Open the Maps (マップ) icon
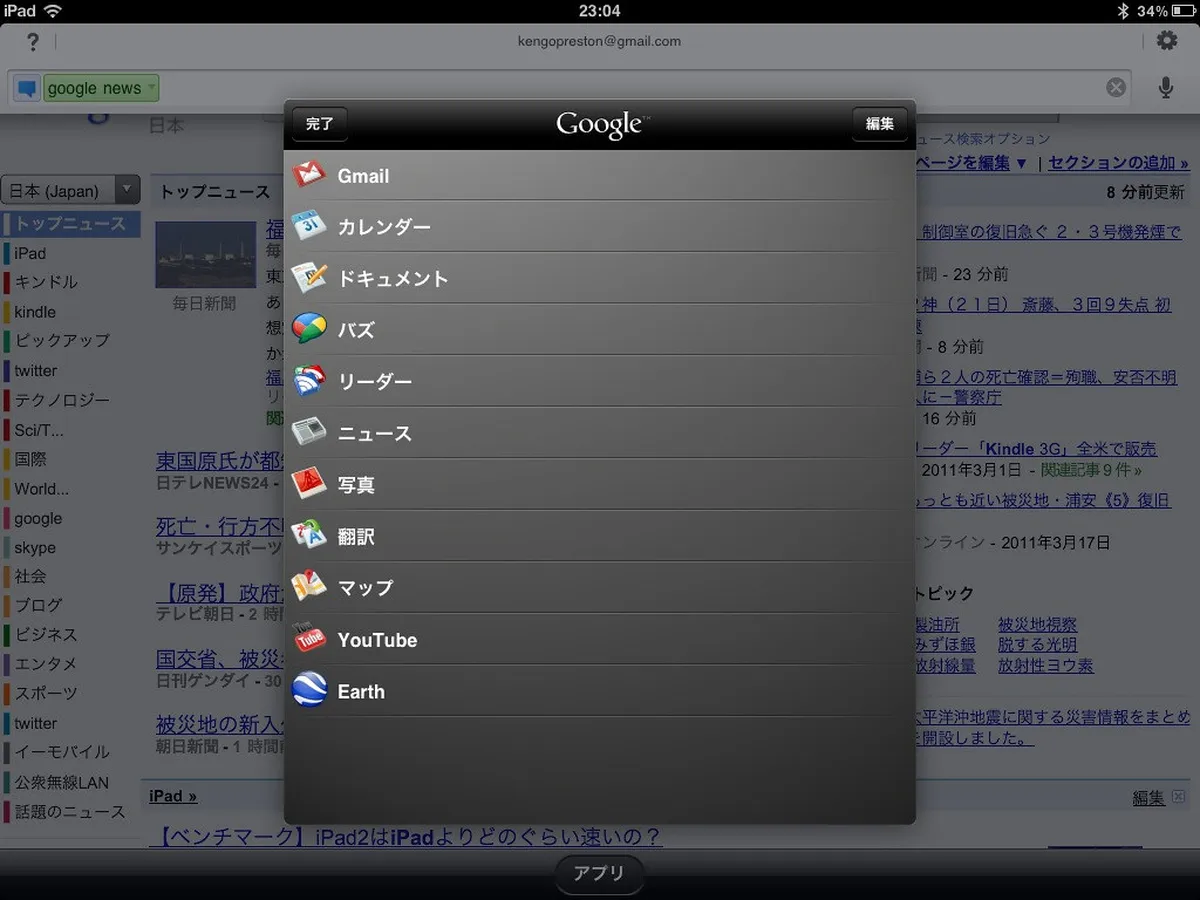 click(309, 587)
